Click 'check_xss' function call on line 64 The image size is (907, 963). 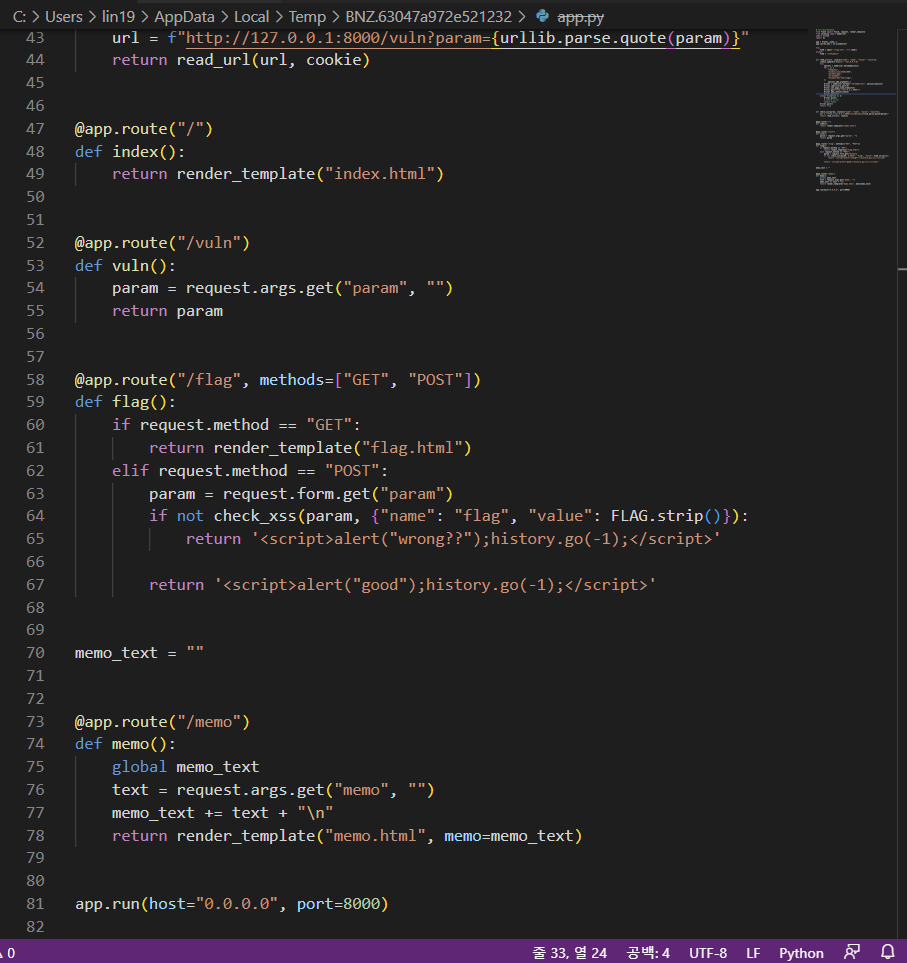tap(255, 516)
